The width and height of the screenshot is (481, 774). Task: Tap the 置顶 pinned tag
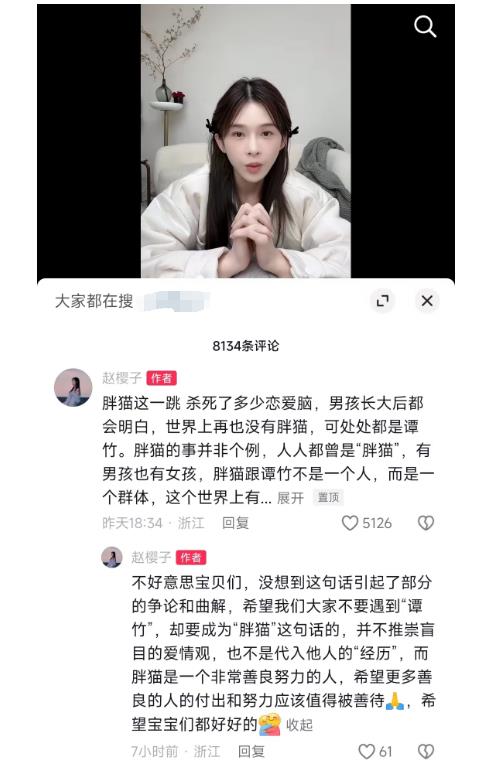[328, 498]
